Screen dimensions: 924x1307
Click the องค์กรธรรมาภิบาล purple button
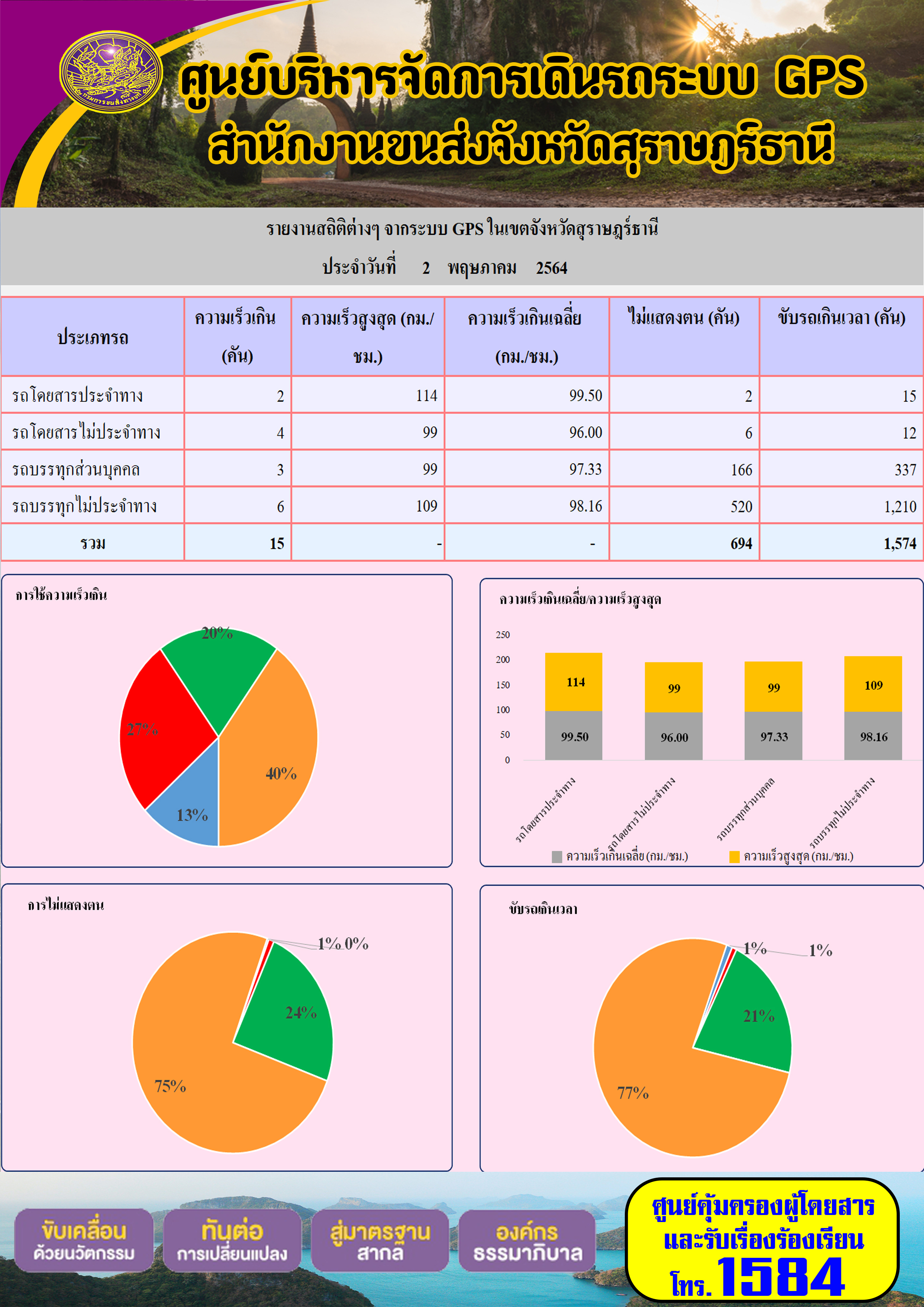tap(527, 1241)
